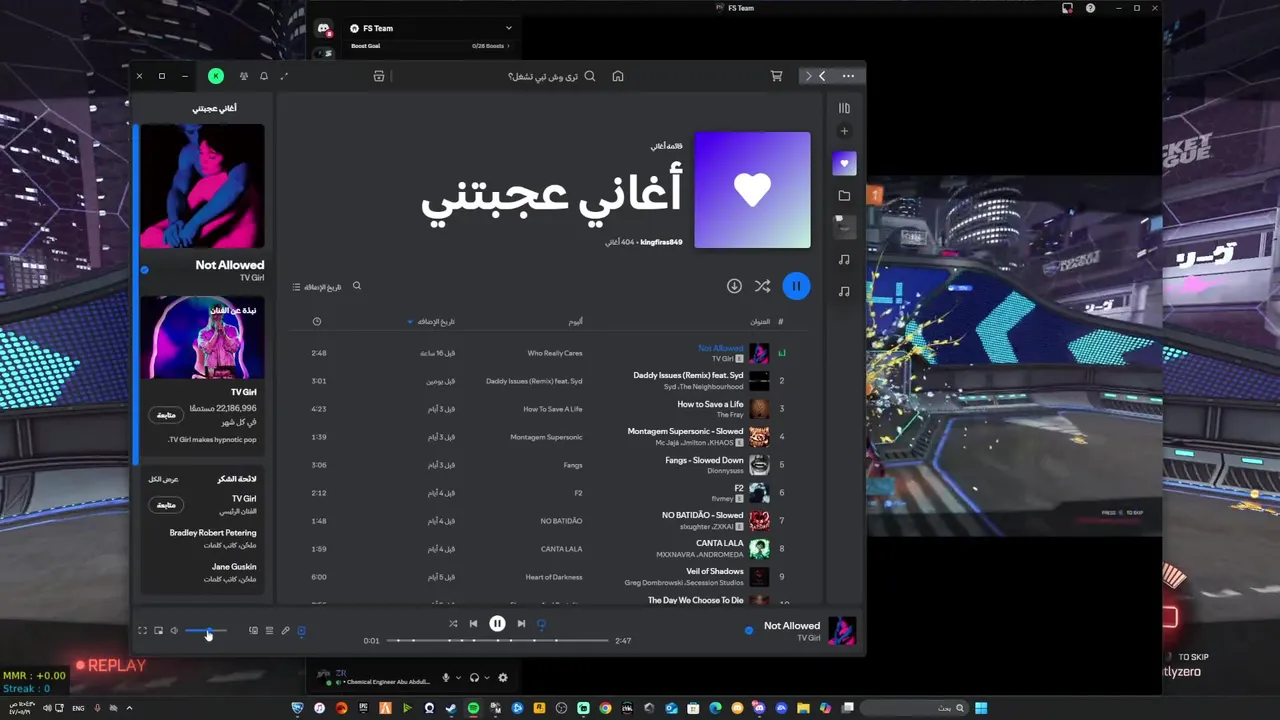This screenshot has height=720, width=1280.
Task: Open the NO BATIDÃO album link
Action: click(x=561, y=521)
